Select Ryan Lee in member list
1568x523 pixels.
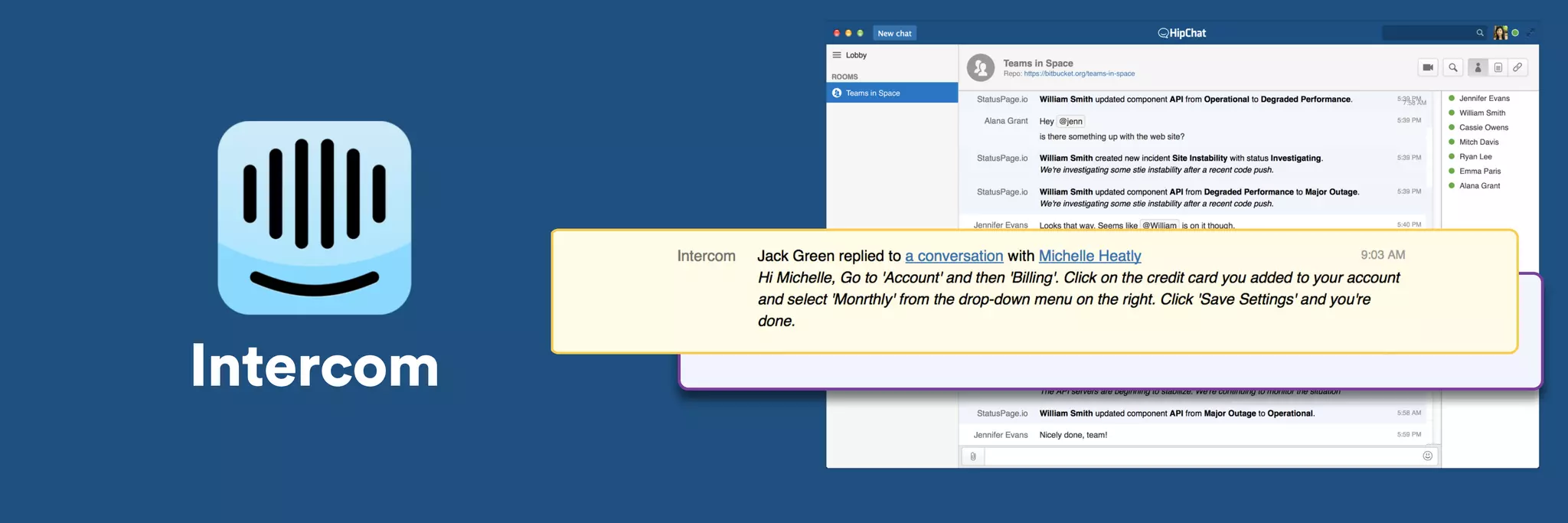click(x=1475, y=156)
